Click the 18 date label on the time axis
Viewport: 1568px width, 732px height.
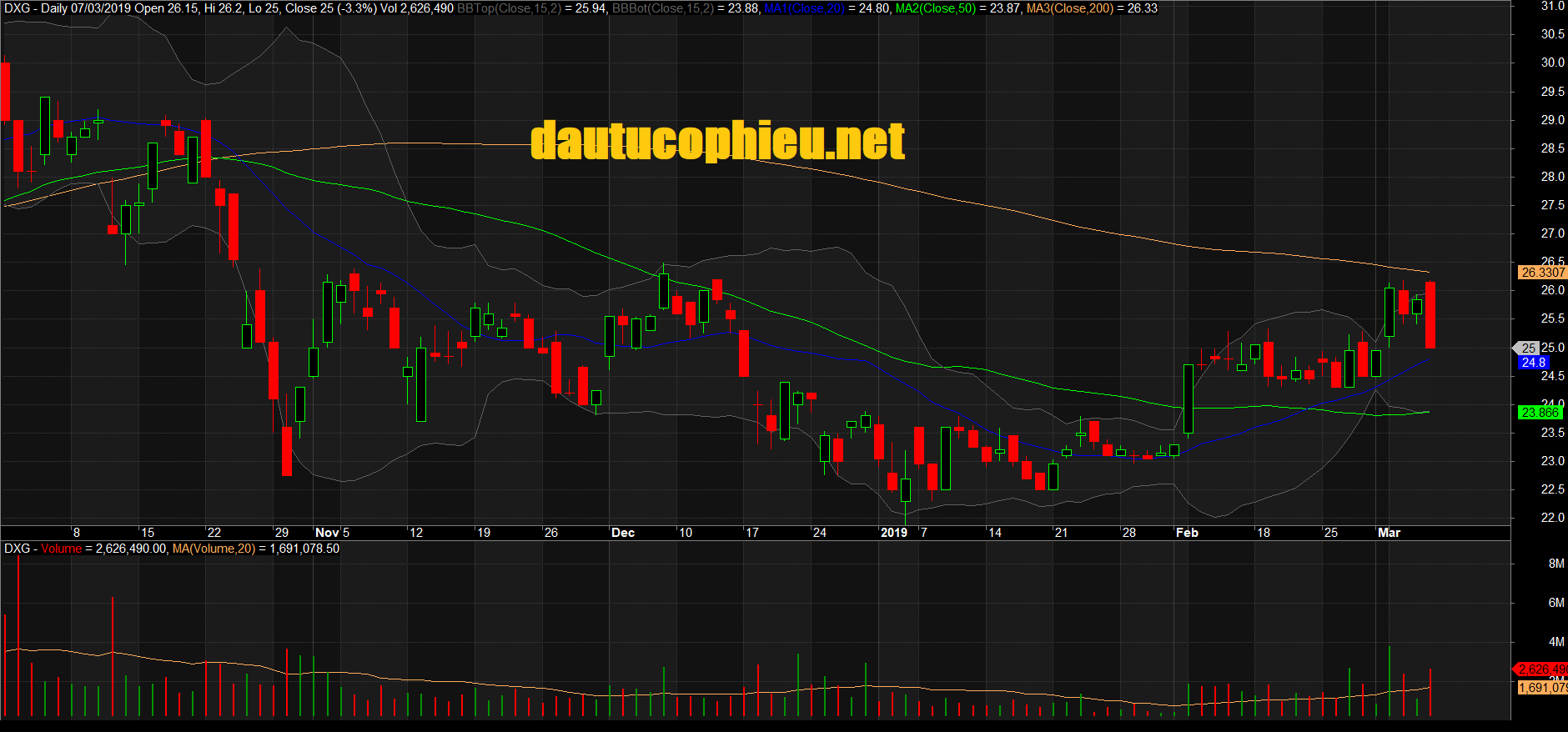pos(1264,533)
